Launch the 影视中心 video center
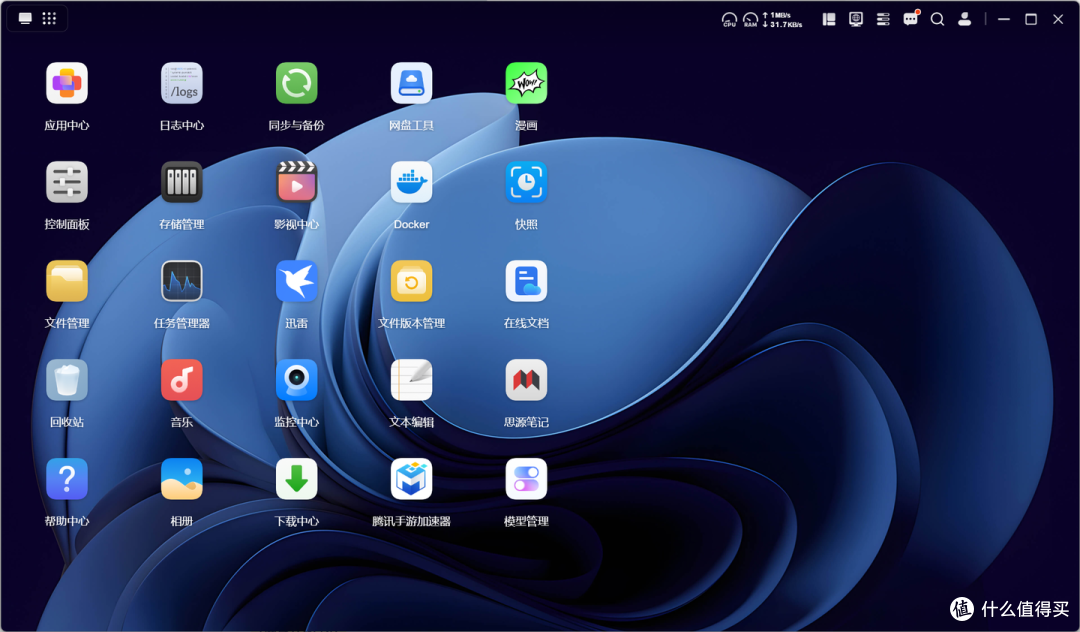The width and height of the screenshot is (1080, 632). 297,182
